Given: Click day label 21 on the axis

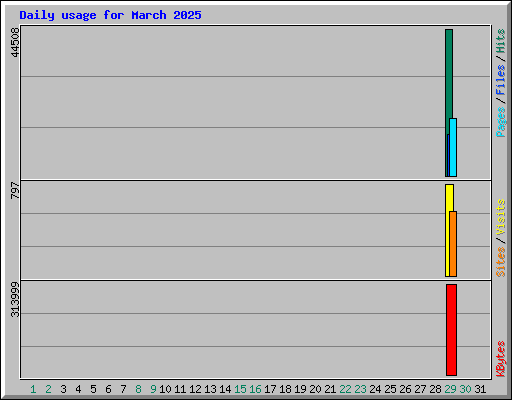Looking at the screenshot, I should point(330,389).
